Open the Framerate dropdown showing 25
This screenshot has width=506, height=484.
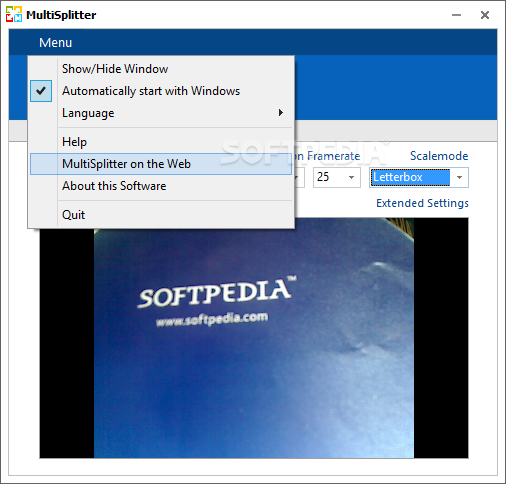tap(337, 177)
